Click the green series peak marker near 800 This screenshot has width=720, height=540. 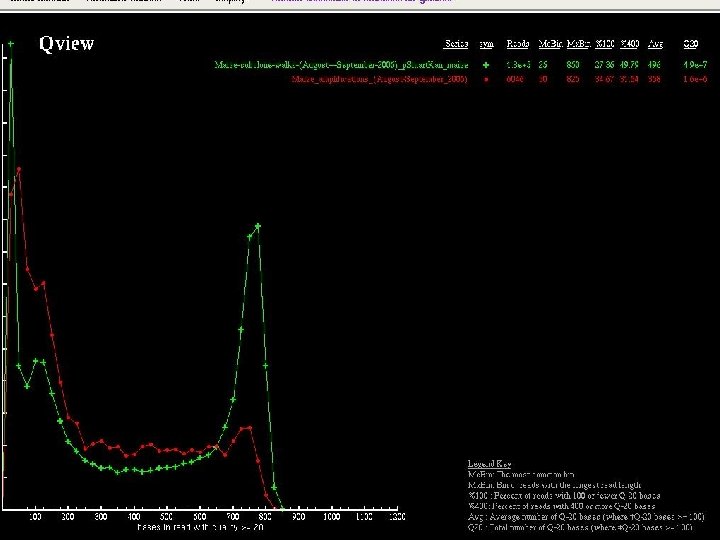(x=257, y=226)
